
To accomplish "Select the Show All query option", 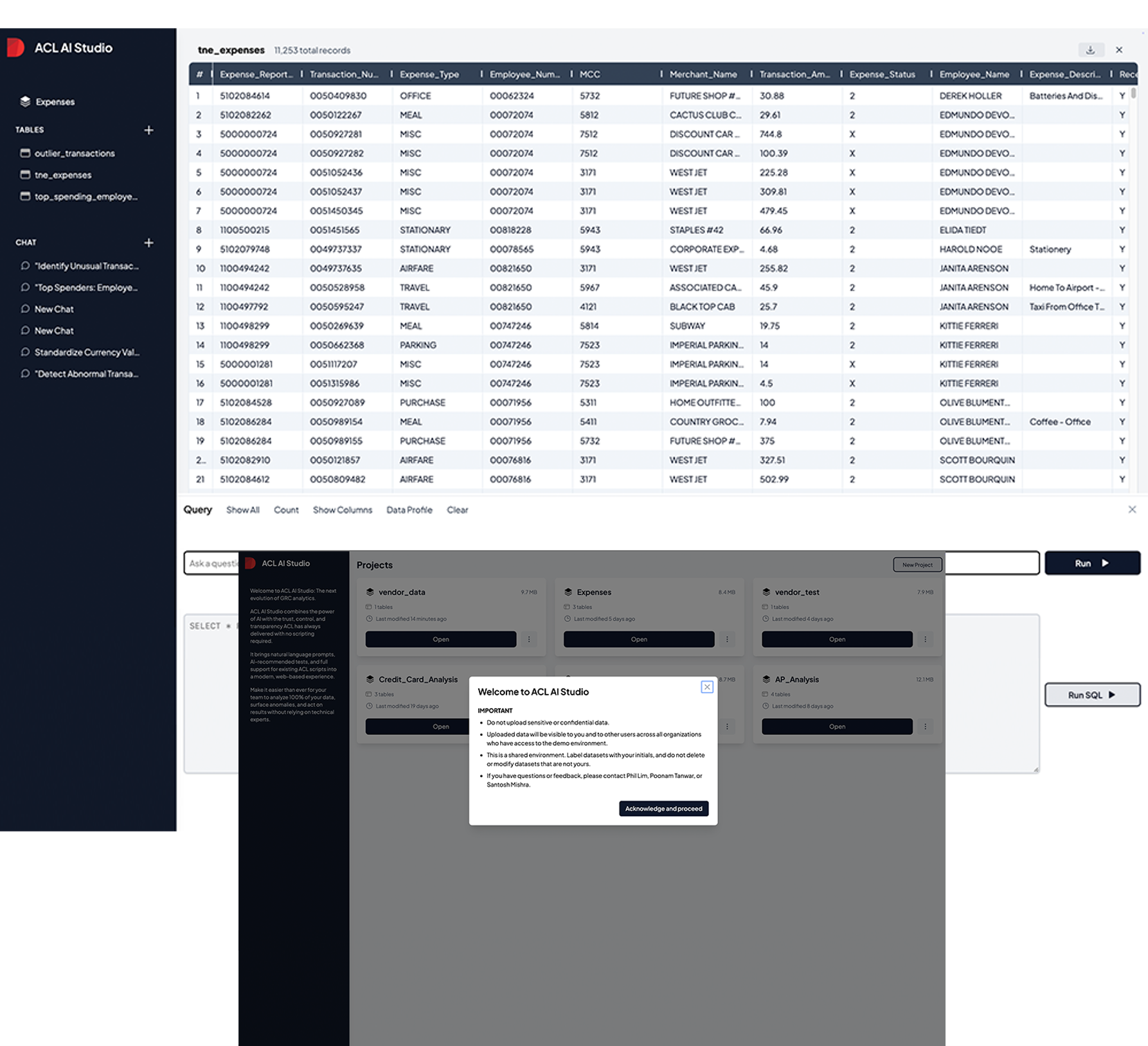I will coord(242,510).
